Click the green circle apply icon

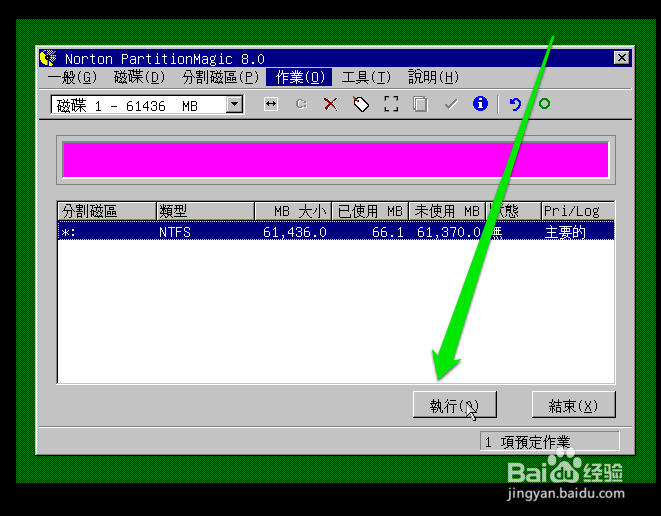pos(544,104)
